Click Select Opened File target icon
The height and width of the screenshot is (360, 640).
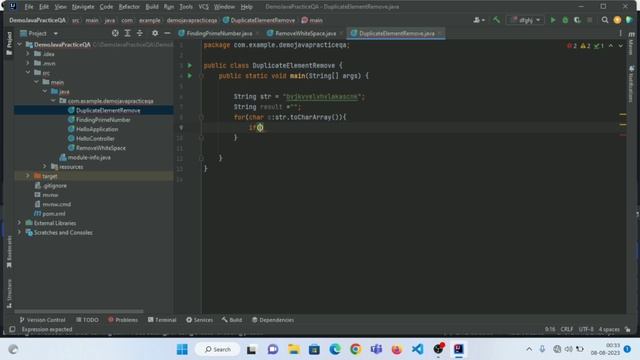[115, 33]
